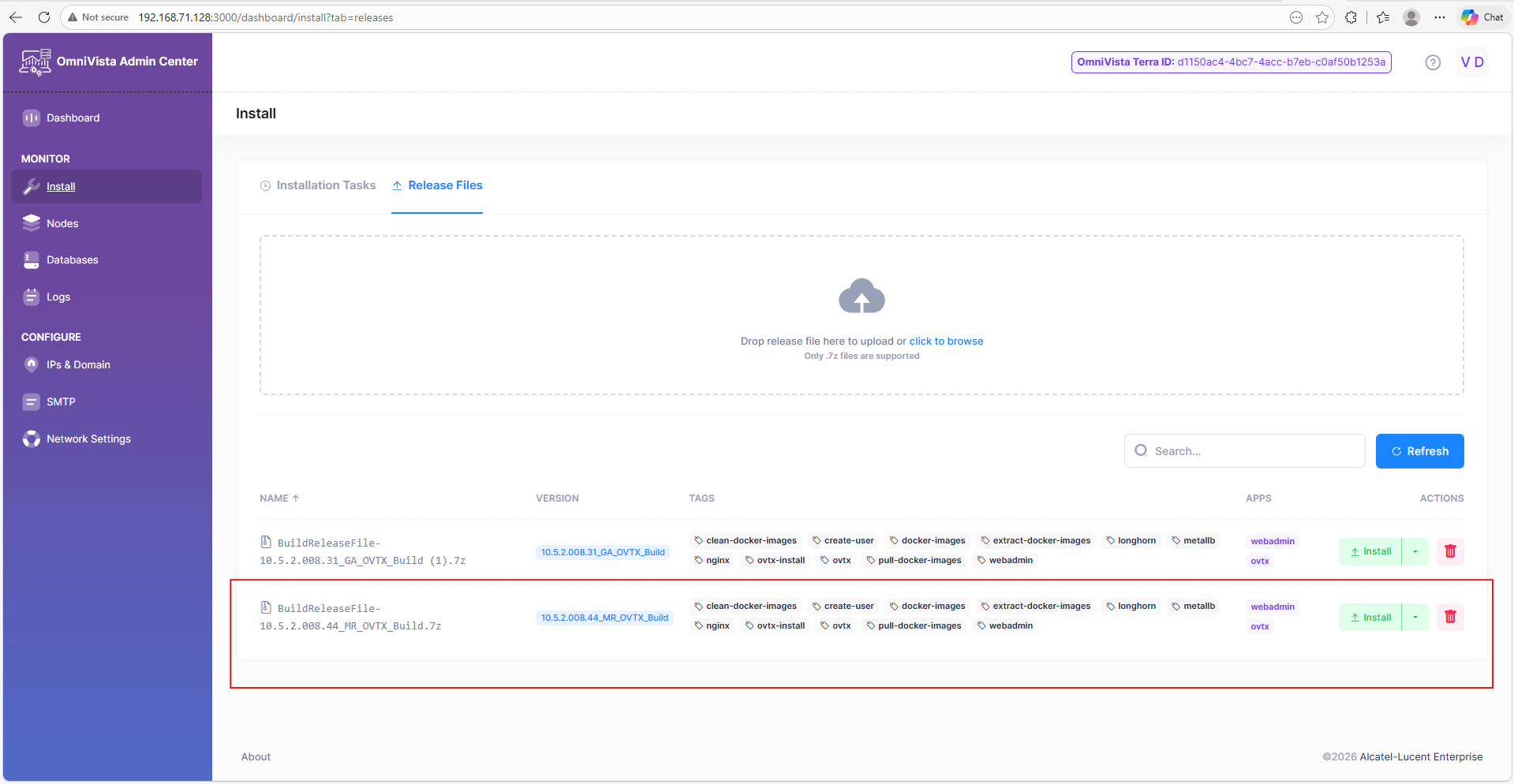1514x784 pixels.
Task: Open the Dashboard icon in sidebar
Action: point(32,118)
